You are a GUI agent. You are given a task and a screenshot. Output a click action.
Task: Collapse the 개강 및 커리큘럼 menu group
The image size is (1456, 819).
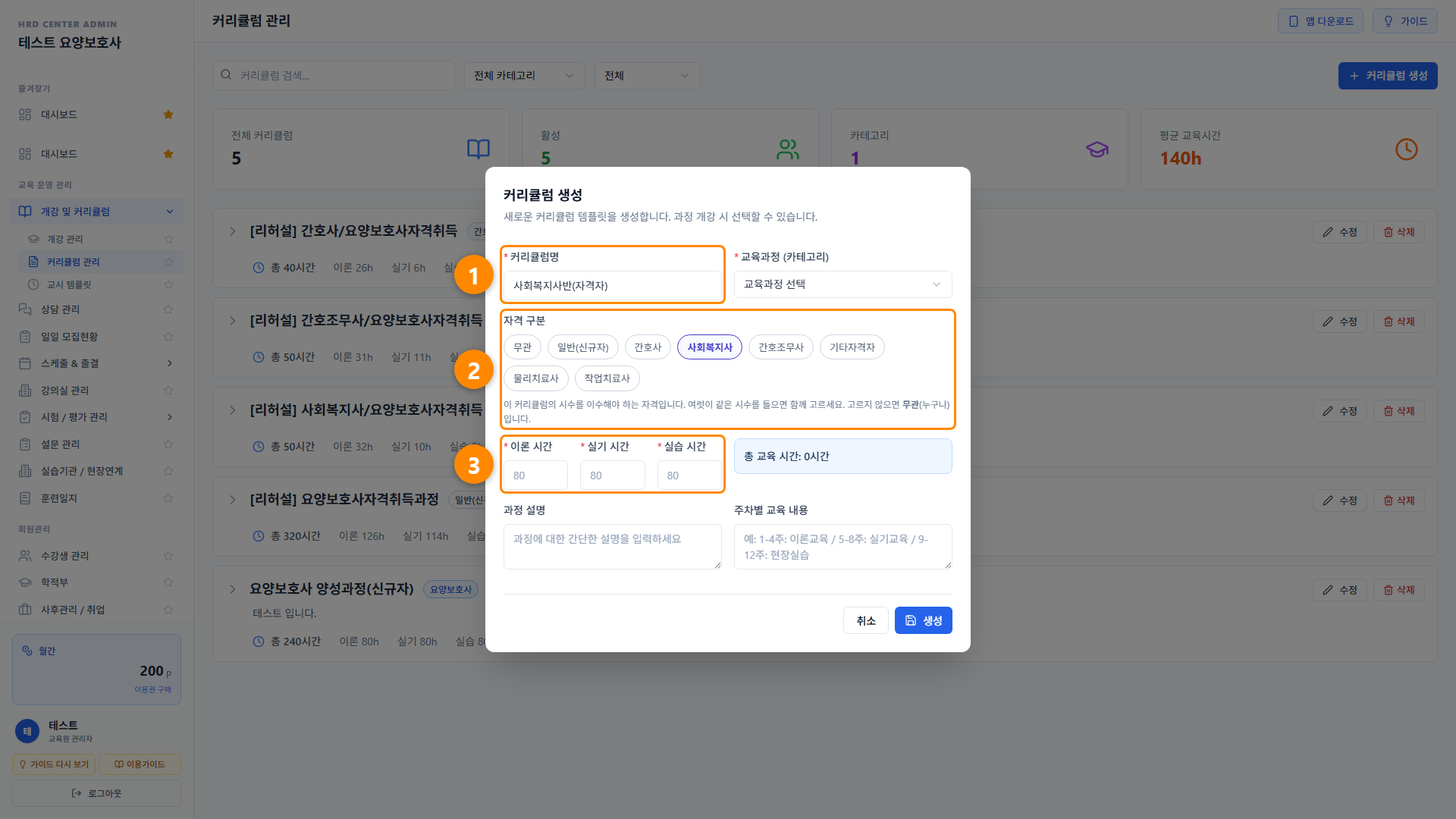click(x=97, y=212)
